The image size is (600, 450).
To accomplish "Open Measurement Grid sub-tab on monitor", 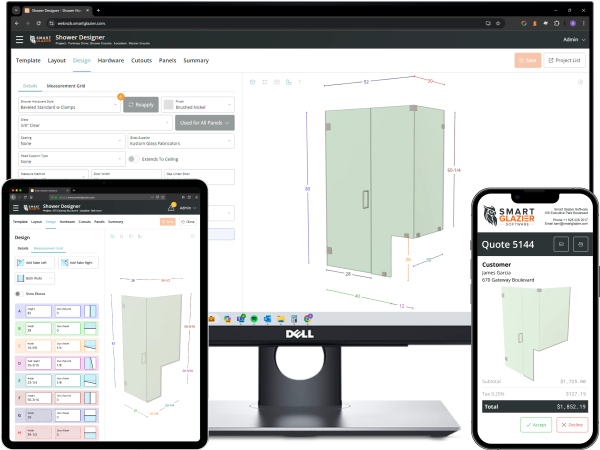I will [x=66, y=86].
